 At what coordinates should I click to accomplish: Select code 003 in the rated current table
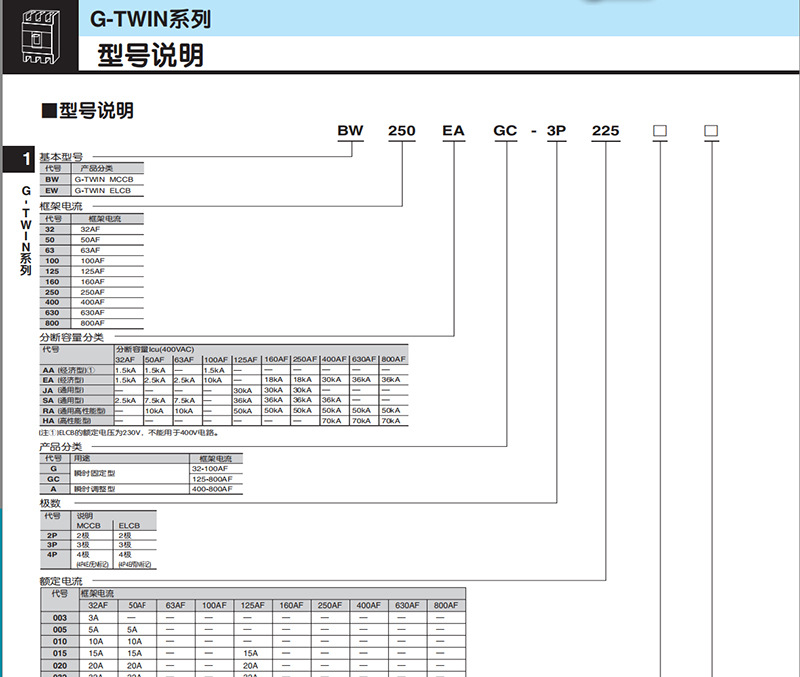tap(60, 618)
